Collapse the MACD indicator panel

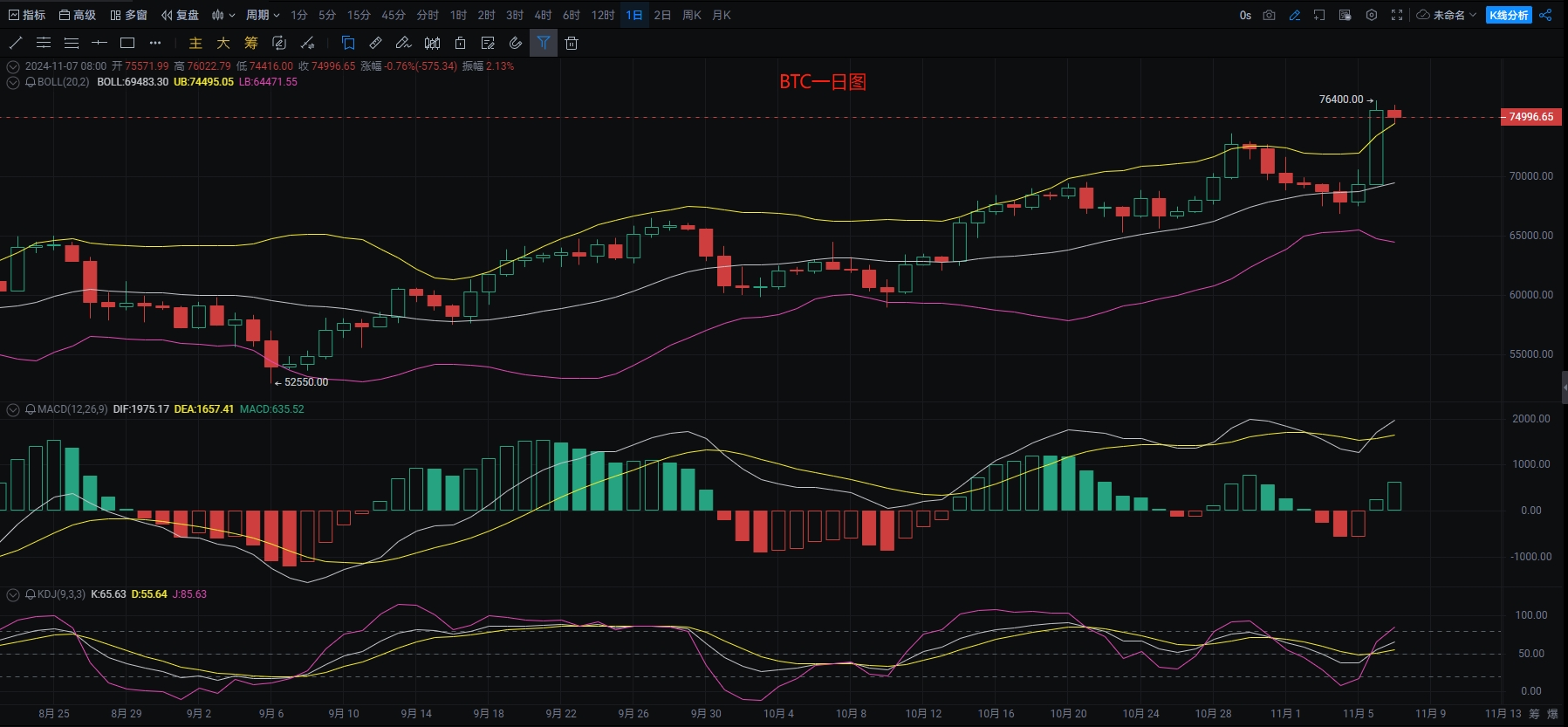[13, 409]
